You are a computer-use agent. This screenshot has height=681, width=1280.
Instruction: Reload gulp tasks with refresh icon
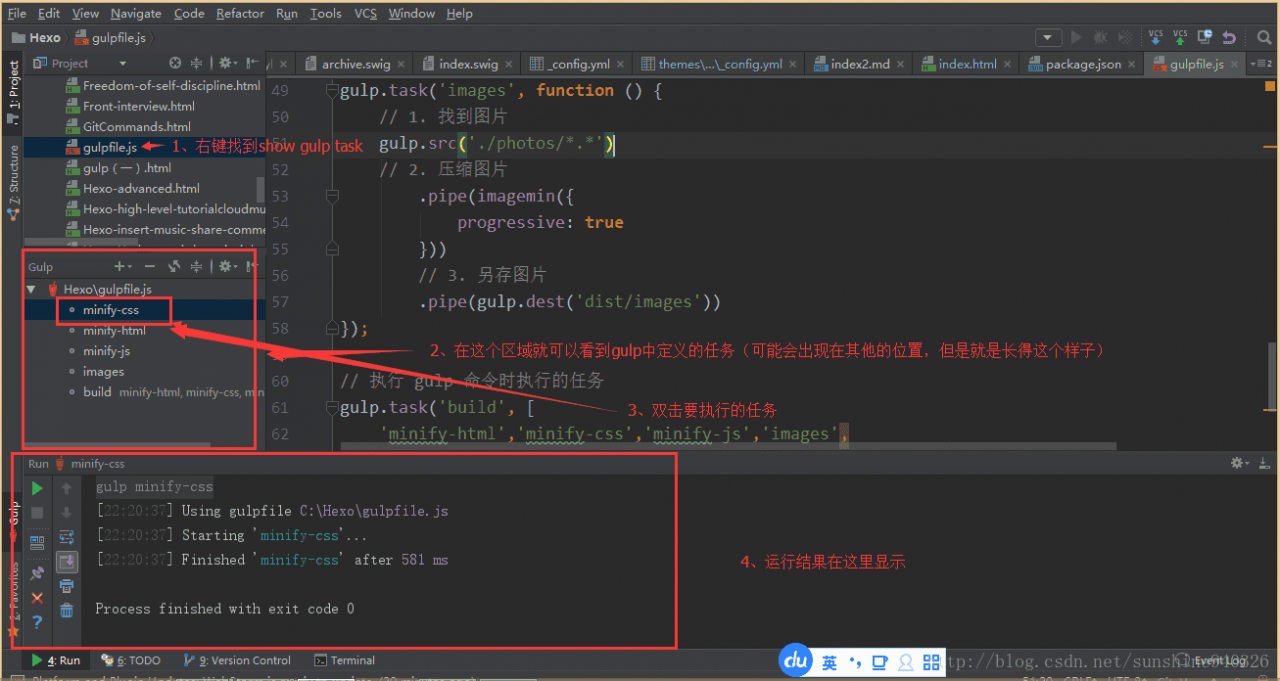[174, 266]
